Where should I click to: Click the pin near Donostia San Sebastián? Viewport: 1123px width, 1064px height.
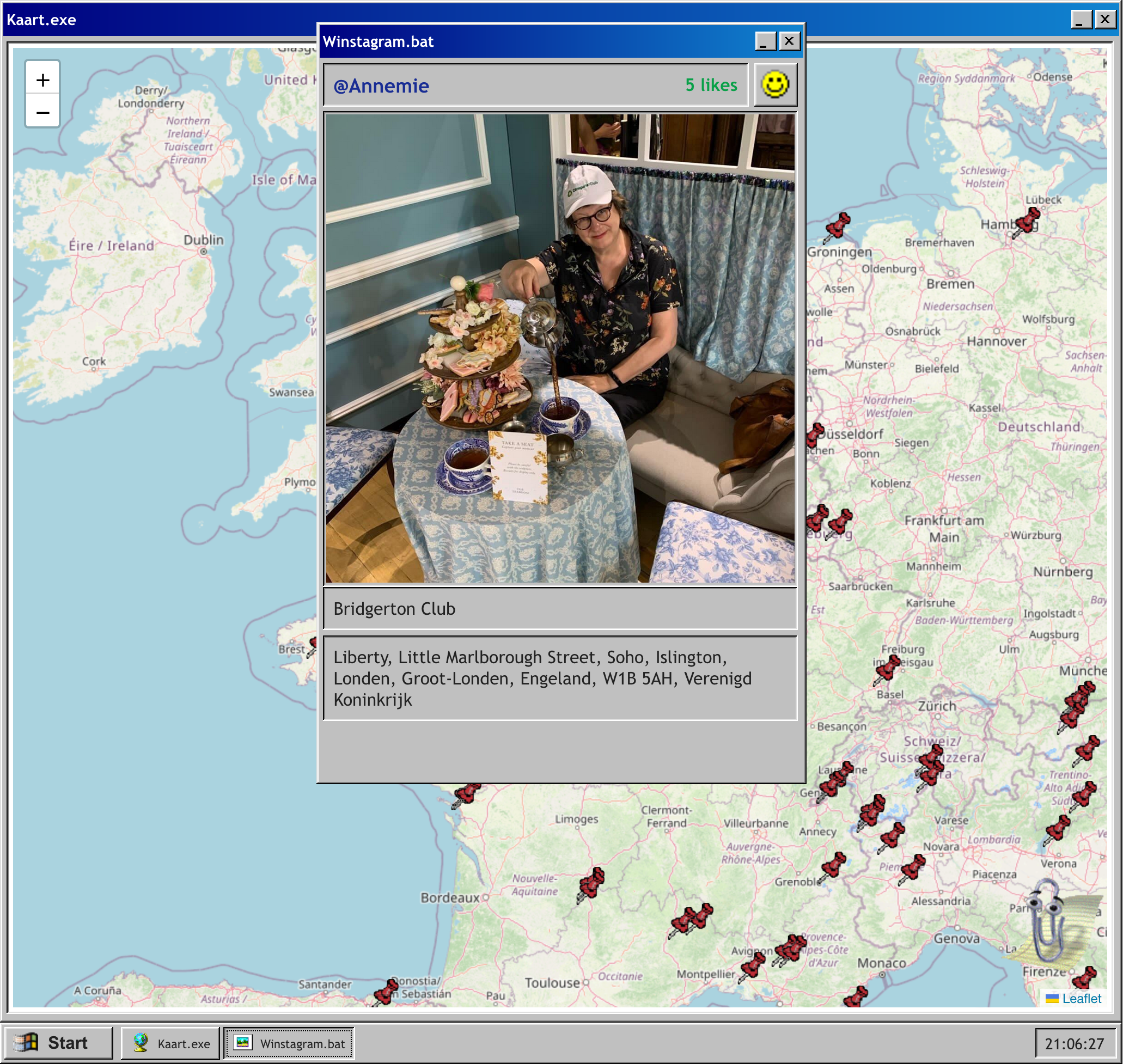tap(385, 993)
